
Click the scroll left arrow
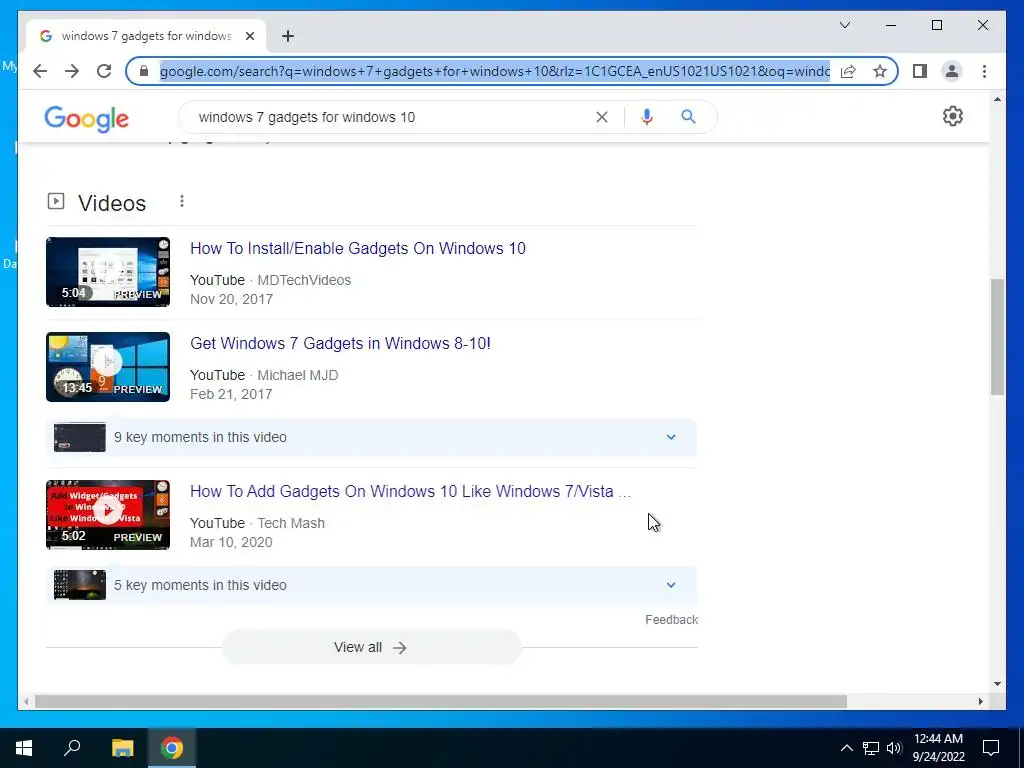(26, 701)
